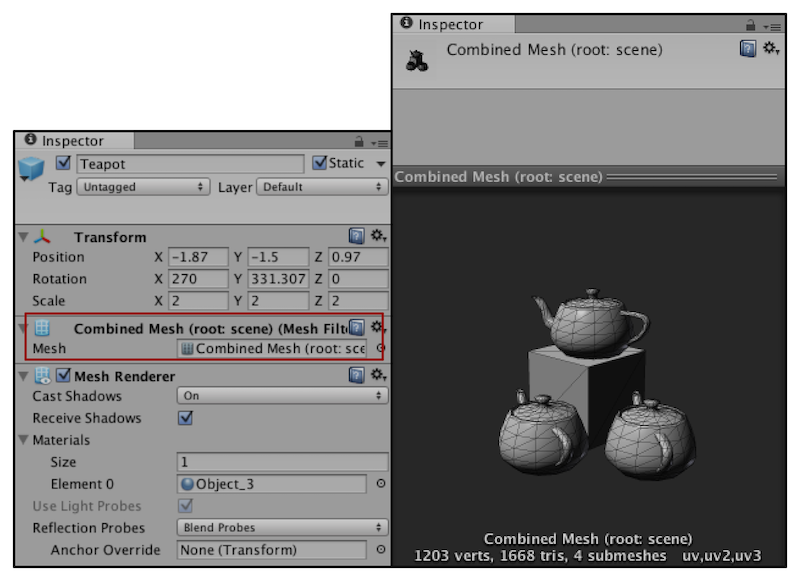Open the right Inspector panel options menu
The image size is (800, 581).
tap(775, 24)
